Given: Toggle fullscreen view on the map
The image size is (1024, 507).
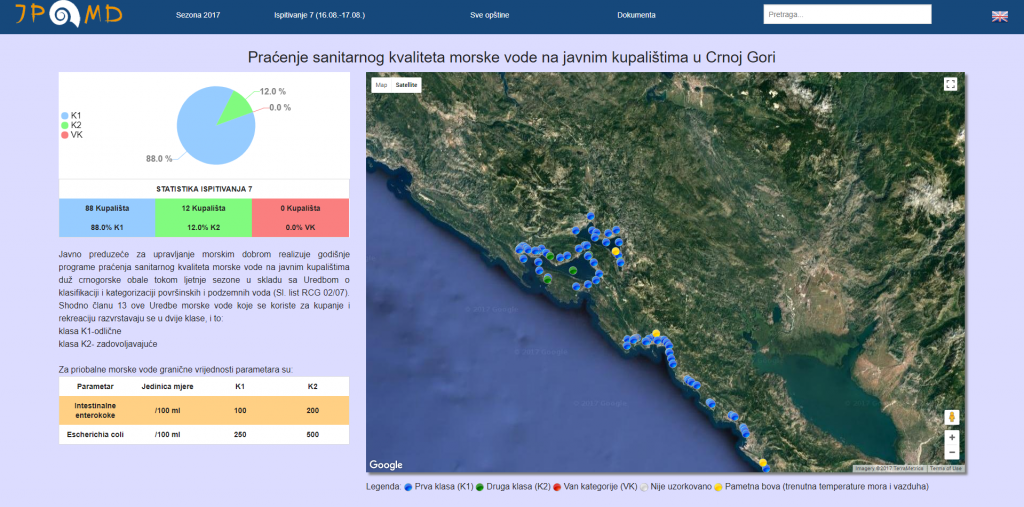Looking at the screenshot, I should tap(950, 84).
